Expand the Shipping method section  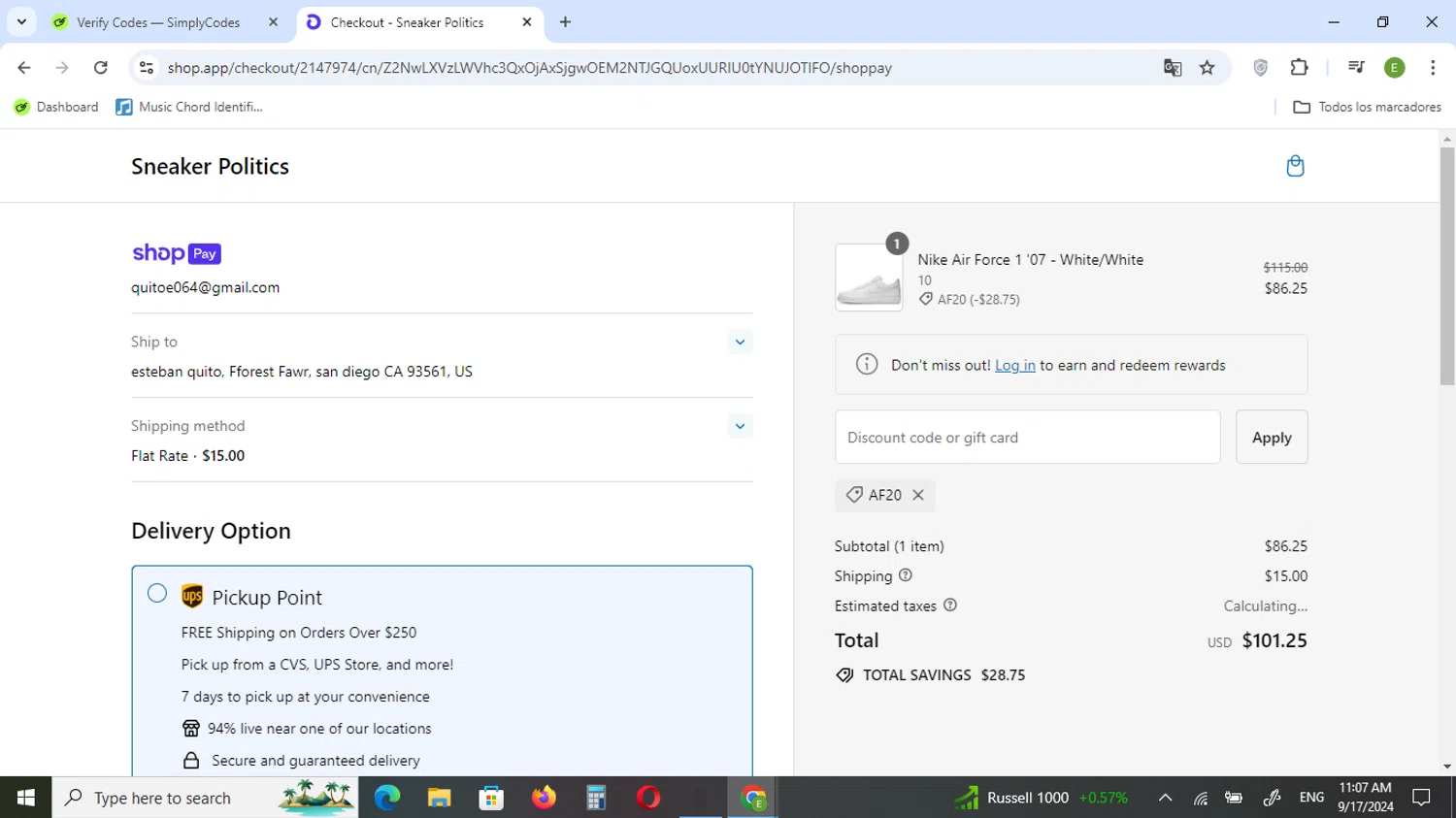740,426
